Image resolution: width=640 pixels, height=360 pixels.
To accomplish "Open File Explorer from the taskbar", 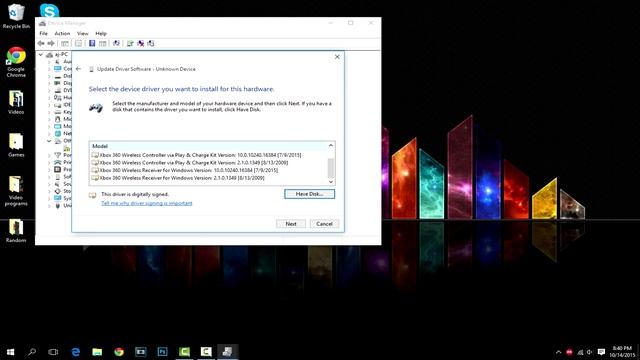I will coord(97,351).
